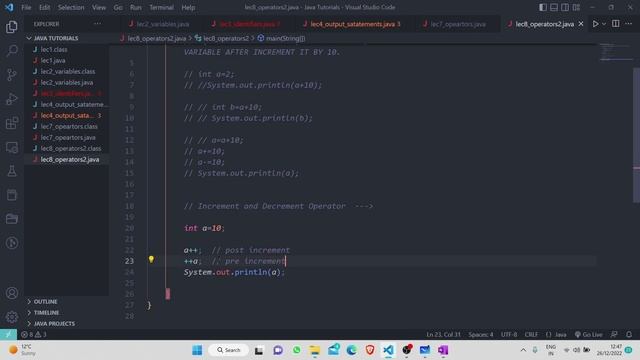Open Run and Debug view
The height and width of the screenshot is (360, 640).
(x=12, y=99)
